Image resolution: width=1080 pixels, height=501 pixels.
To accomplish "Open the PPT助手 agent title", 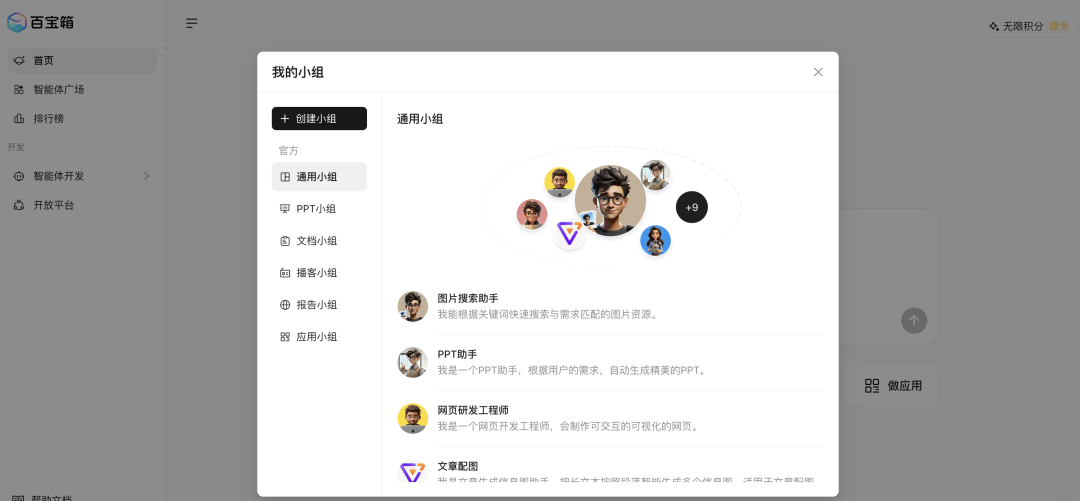I will [457, 354].
